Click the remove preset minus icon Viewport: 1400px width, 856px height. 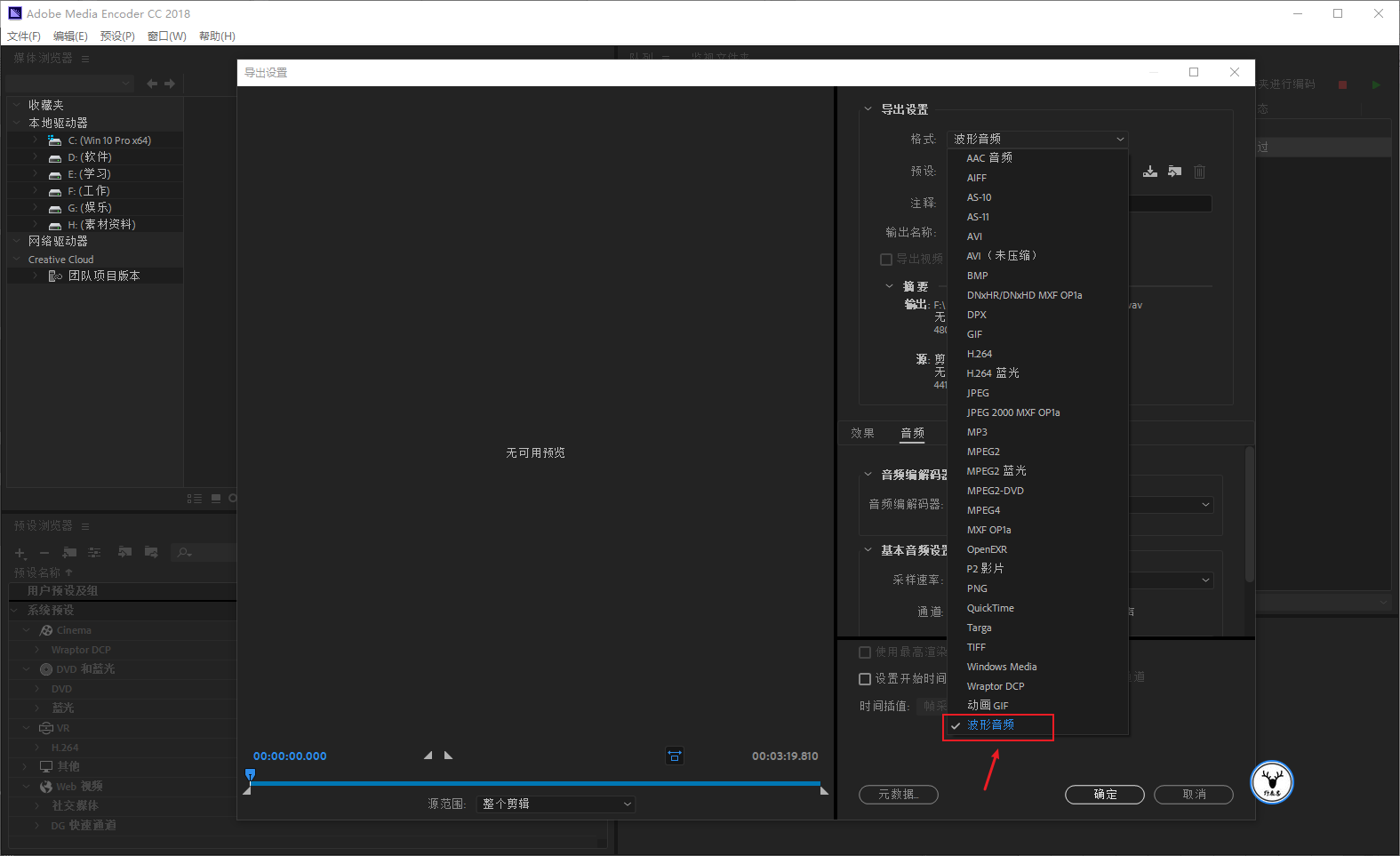pyautogui.click(x=44, y=553)
